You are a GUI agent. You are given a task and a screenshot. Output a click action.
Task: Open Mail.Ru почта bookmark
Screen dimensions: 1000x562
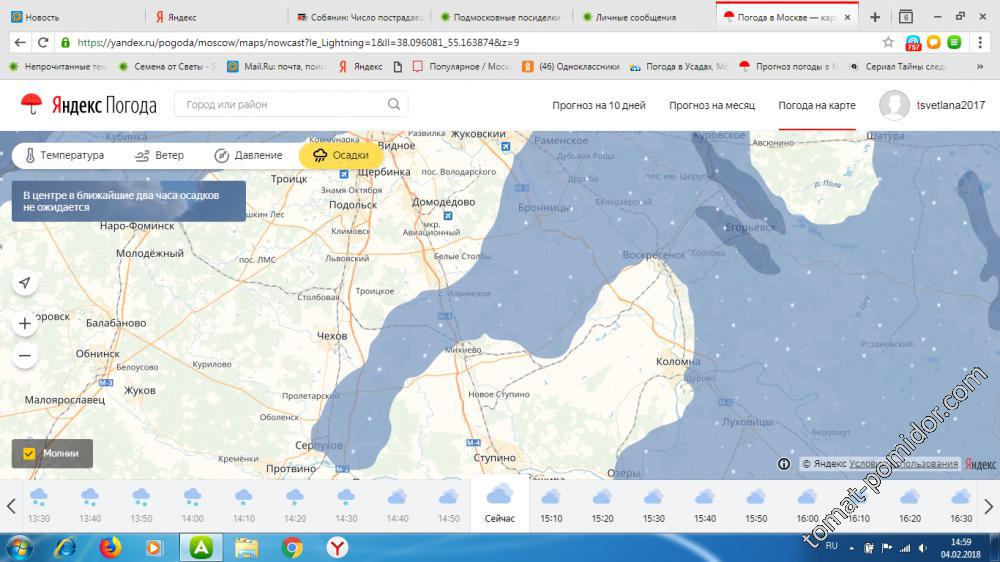[277, 66]
